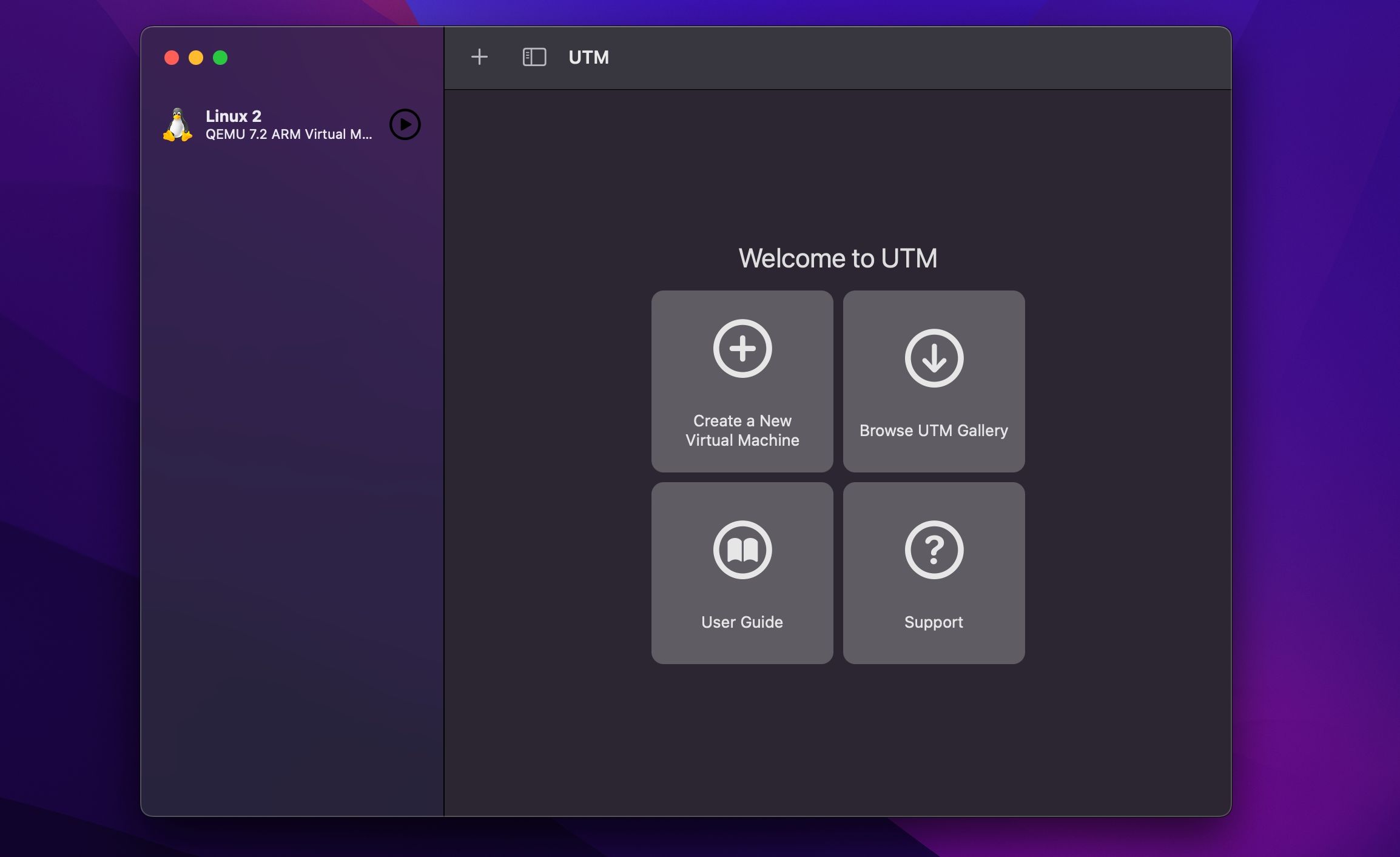Start the Linux 2 virtual machine

coord(405,125)
